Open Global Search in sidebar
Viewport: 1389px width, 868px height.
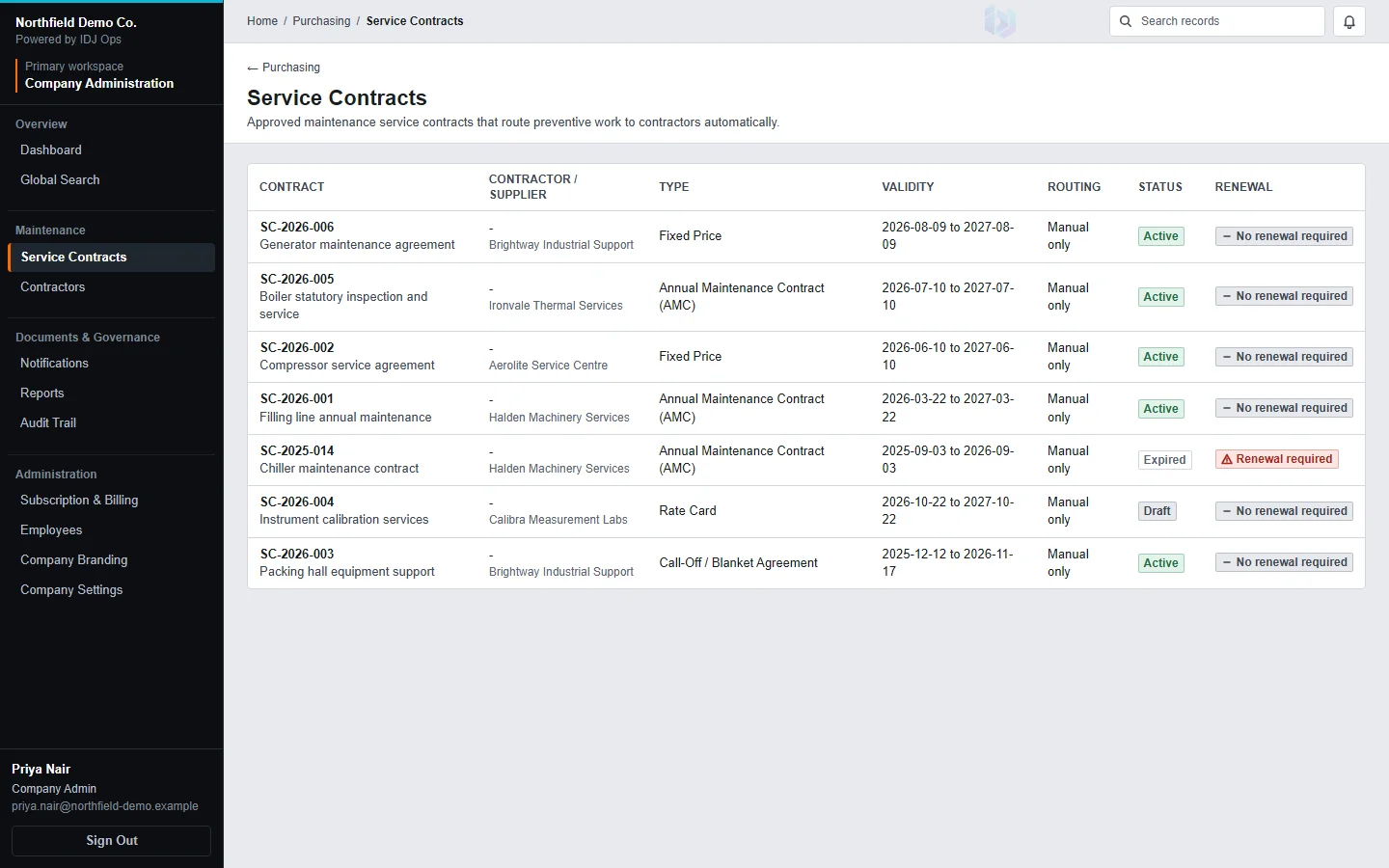(111, 180)
